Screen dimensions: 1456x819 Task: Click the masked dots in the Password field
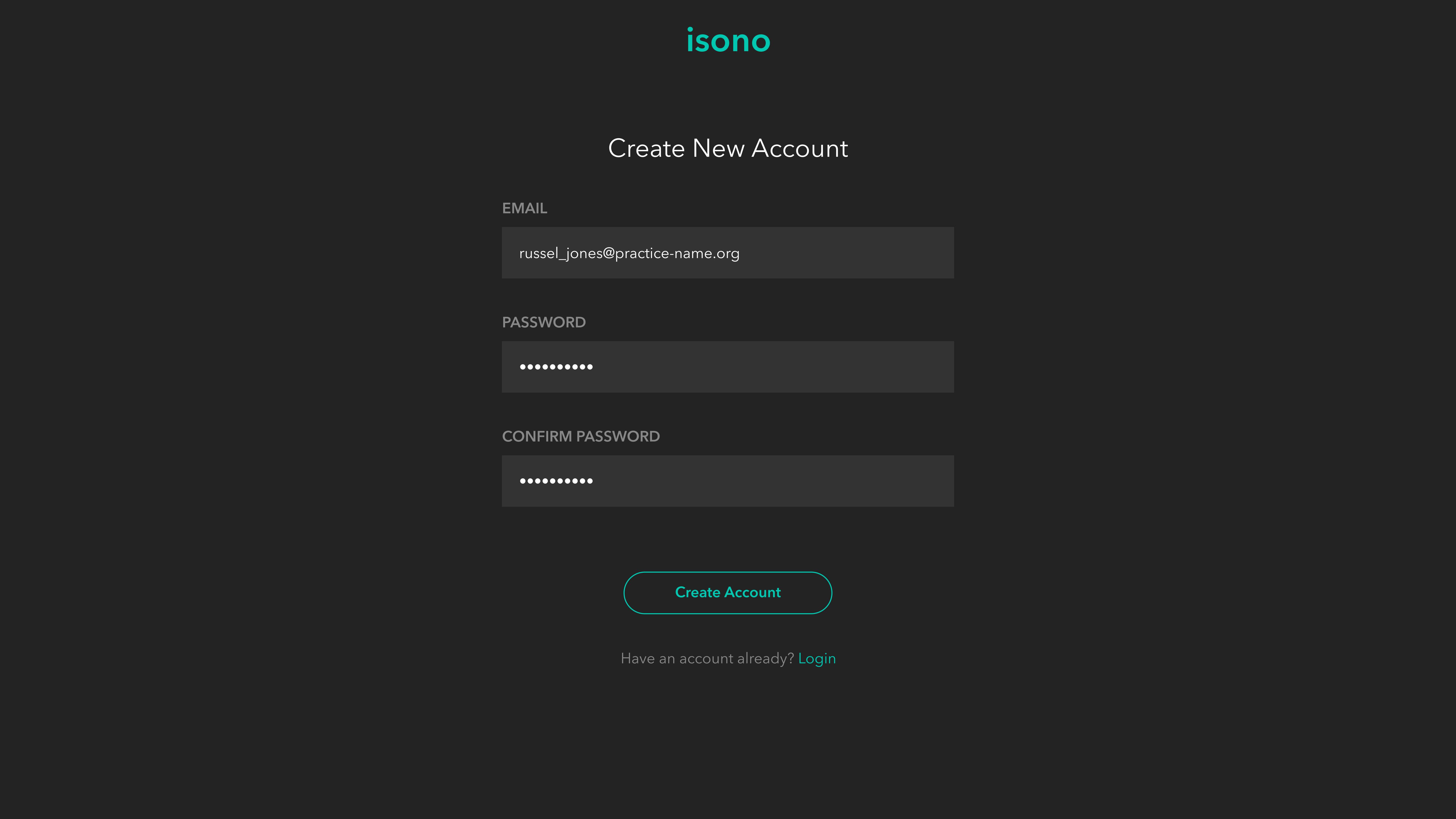pos(556,367)
